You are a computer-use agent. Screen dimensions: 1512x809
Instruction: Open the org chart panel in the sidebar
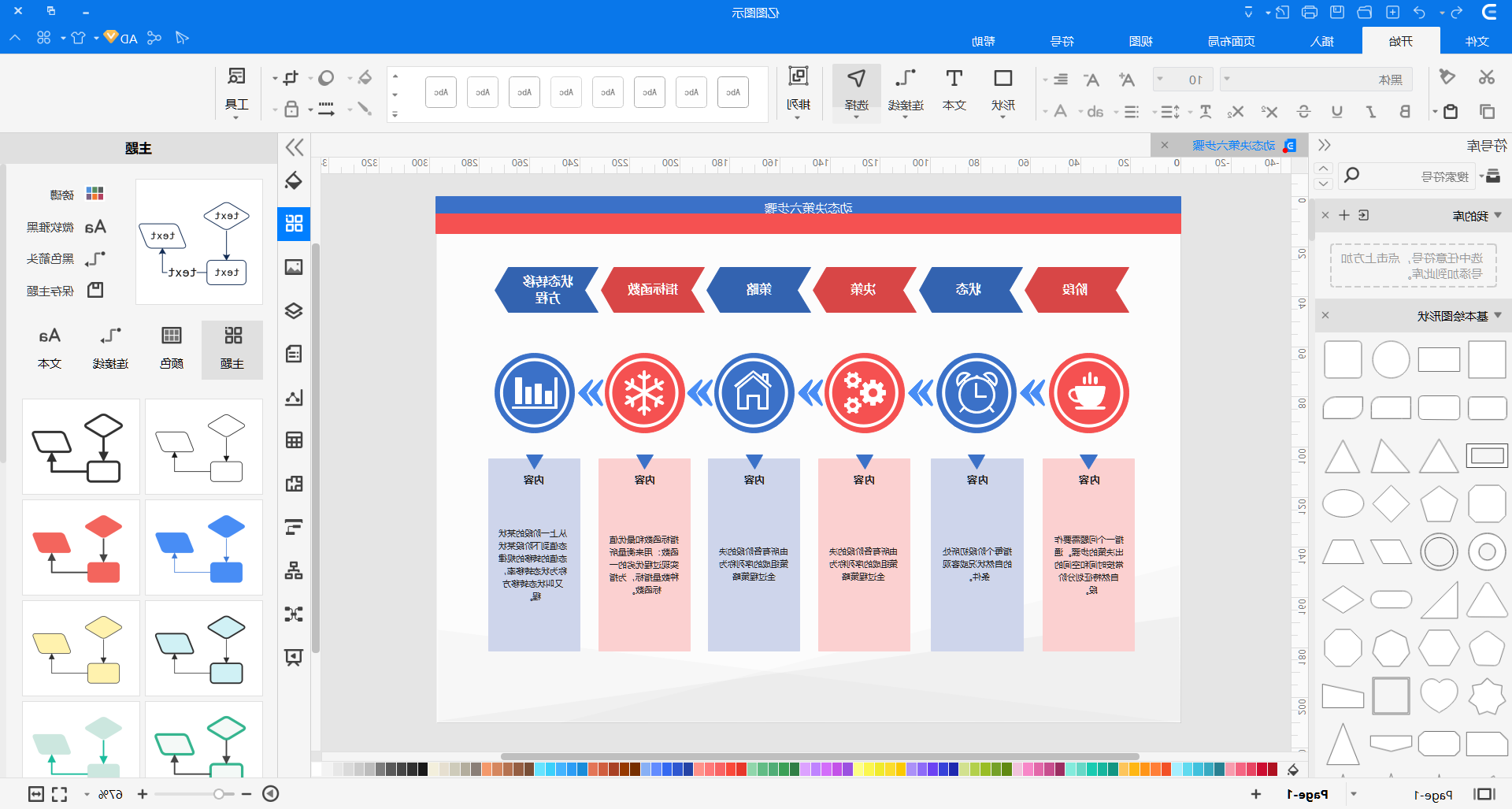(294, 570)
